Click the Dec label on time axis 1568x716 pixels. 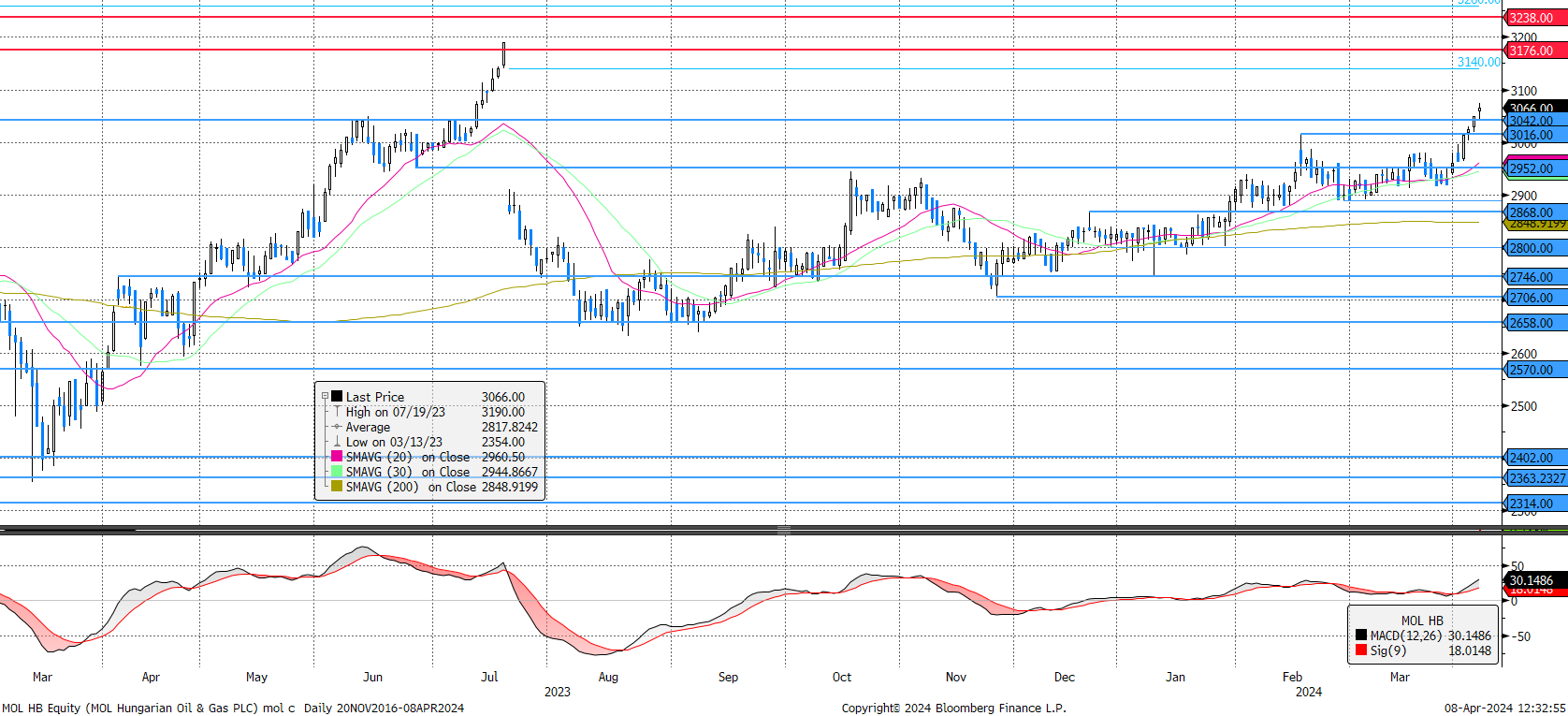1065,677
